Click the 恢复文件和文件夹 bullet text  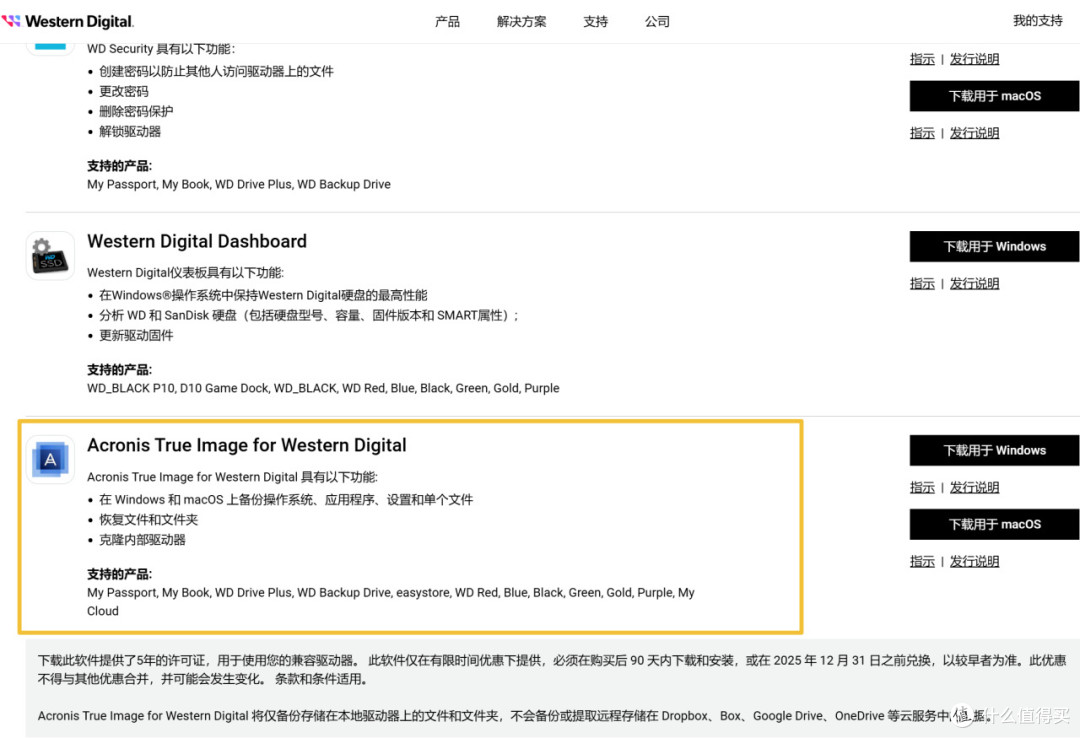149,520
